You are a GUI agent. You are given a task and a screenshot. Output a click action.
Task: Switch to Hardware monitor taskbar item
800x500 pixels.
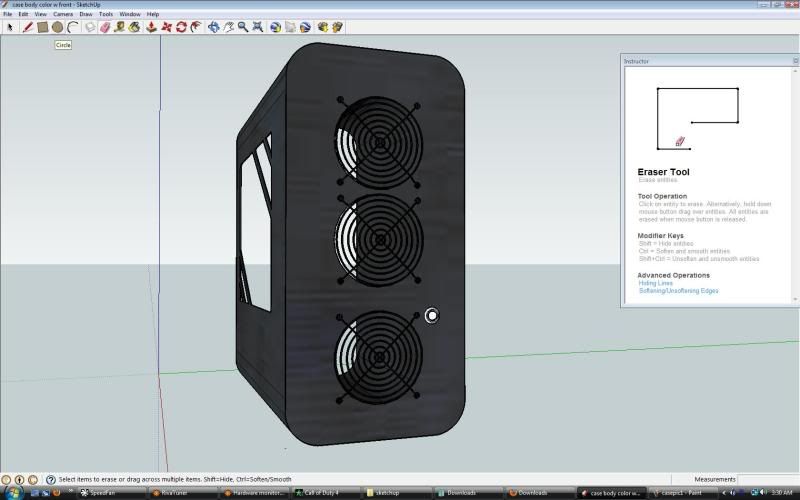tap(255, 493)
